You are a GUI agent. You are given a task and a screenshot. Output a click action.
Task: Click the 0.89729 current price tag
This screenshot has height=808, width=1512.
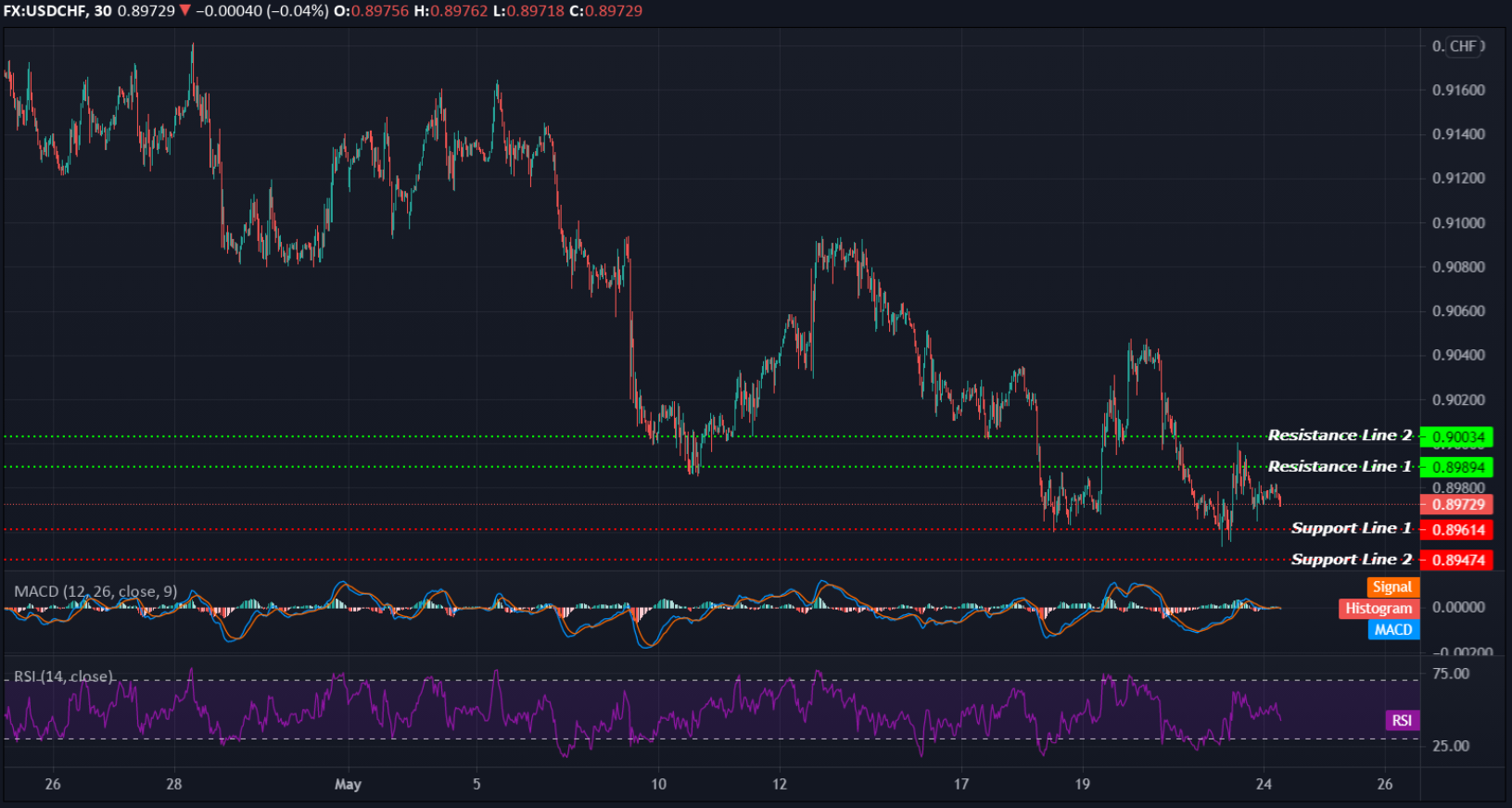1456,505
